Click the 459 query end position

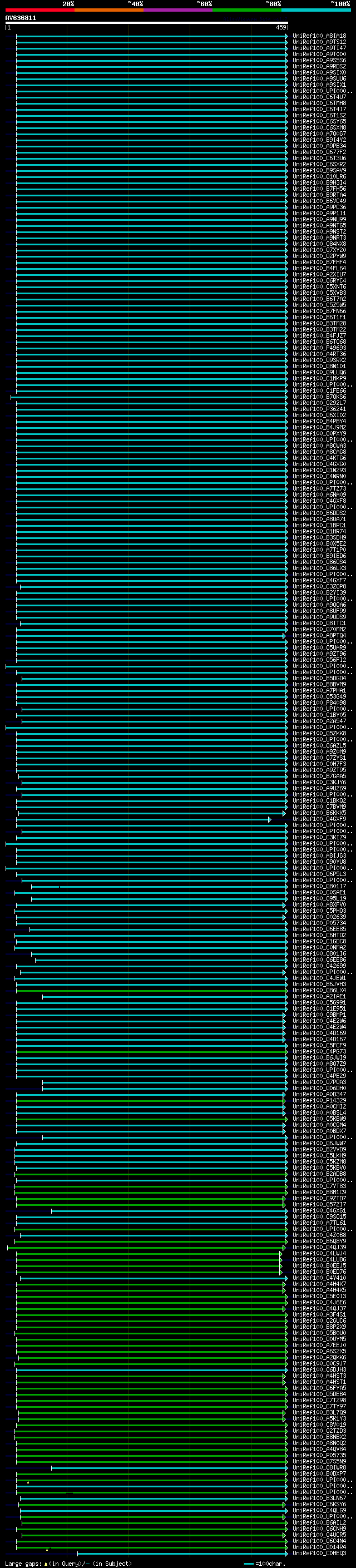(280, 27)
